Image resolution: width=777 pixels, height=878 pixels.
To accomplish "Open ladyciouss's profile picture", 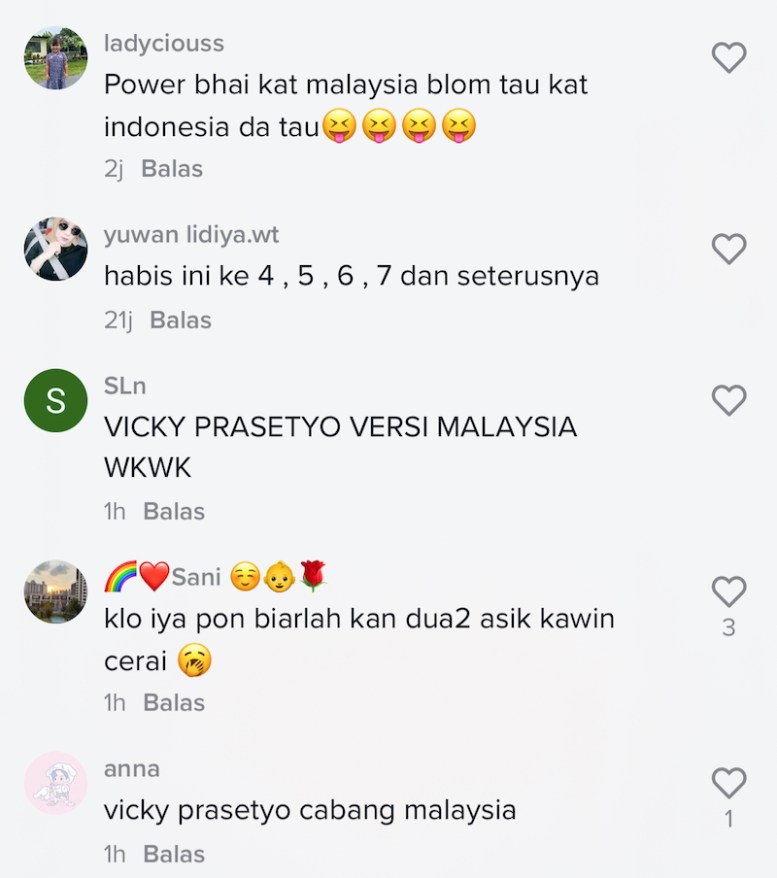I will pyautogui.click(x=55, y=58).
